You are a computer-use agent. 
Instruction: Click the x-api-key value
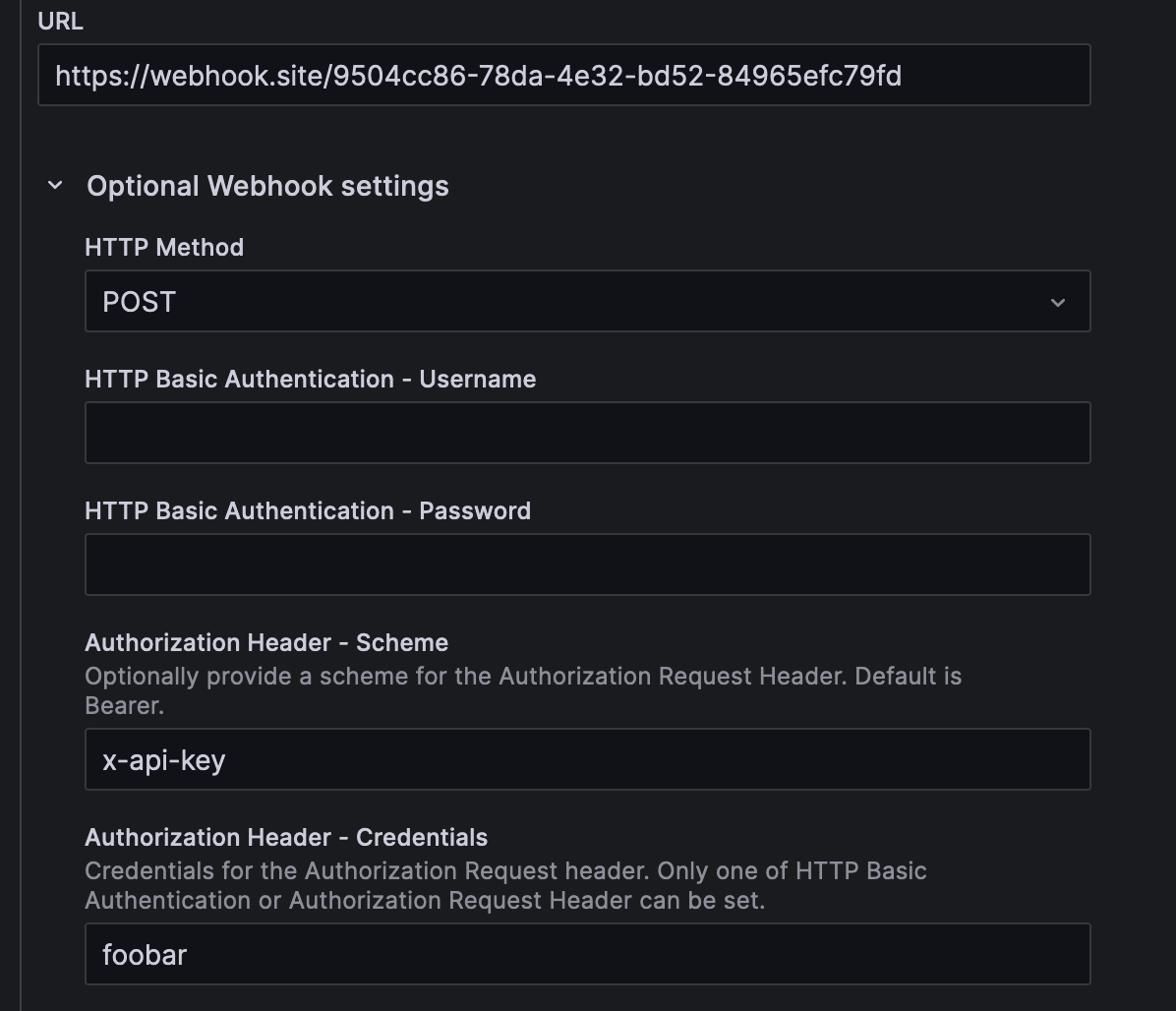pos(160,759)
